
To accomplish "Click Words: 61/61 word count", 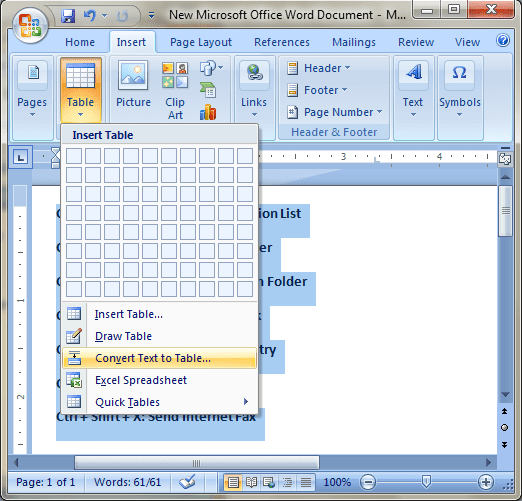I will coord(127,482).
